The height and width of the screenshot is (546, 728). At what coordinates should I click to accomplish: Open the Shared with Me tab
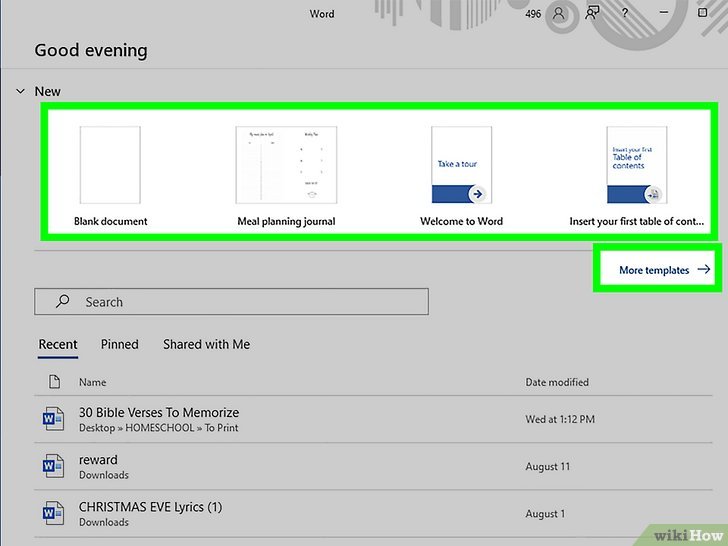[206, 344]
